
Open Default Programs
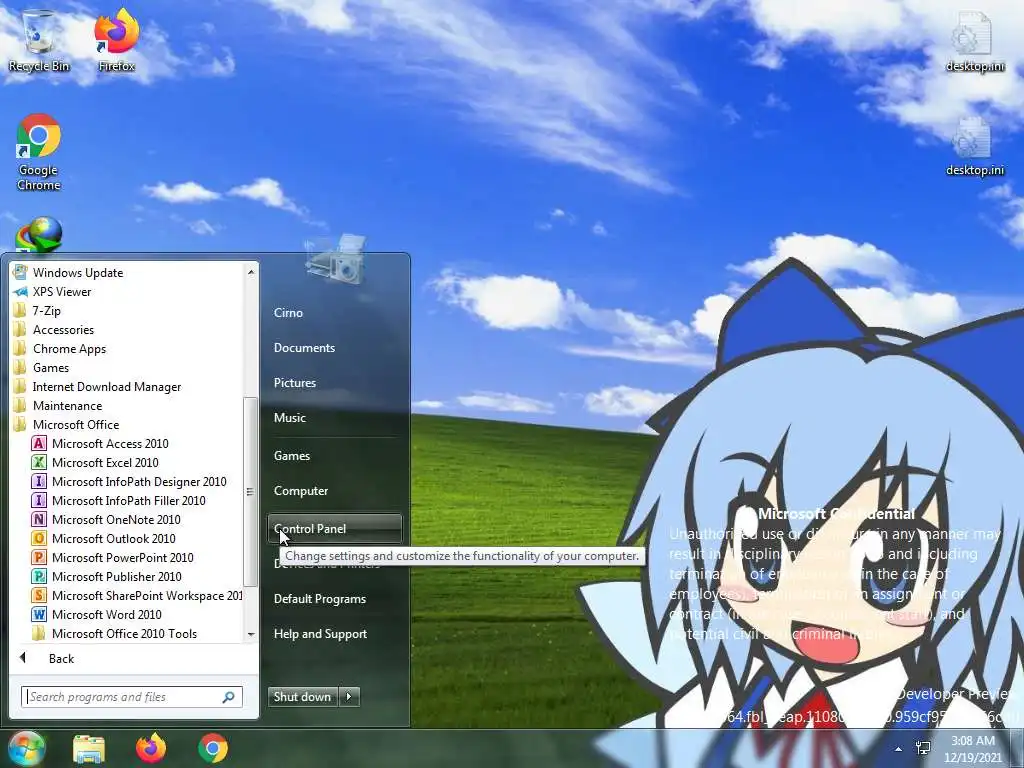320,599
